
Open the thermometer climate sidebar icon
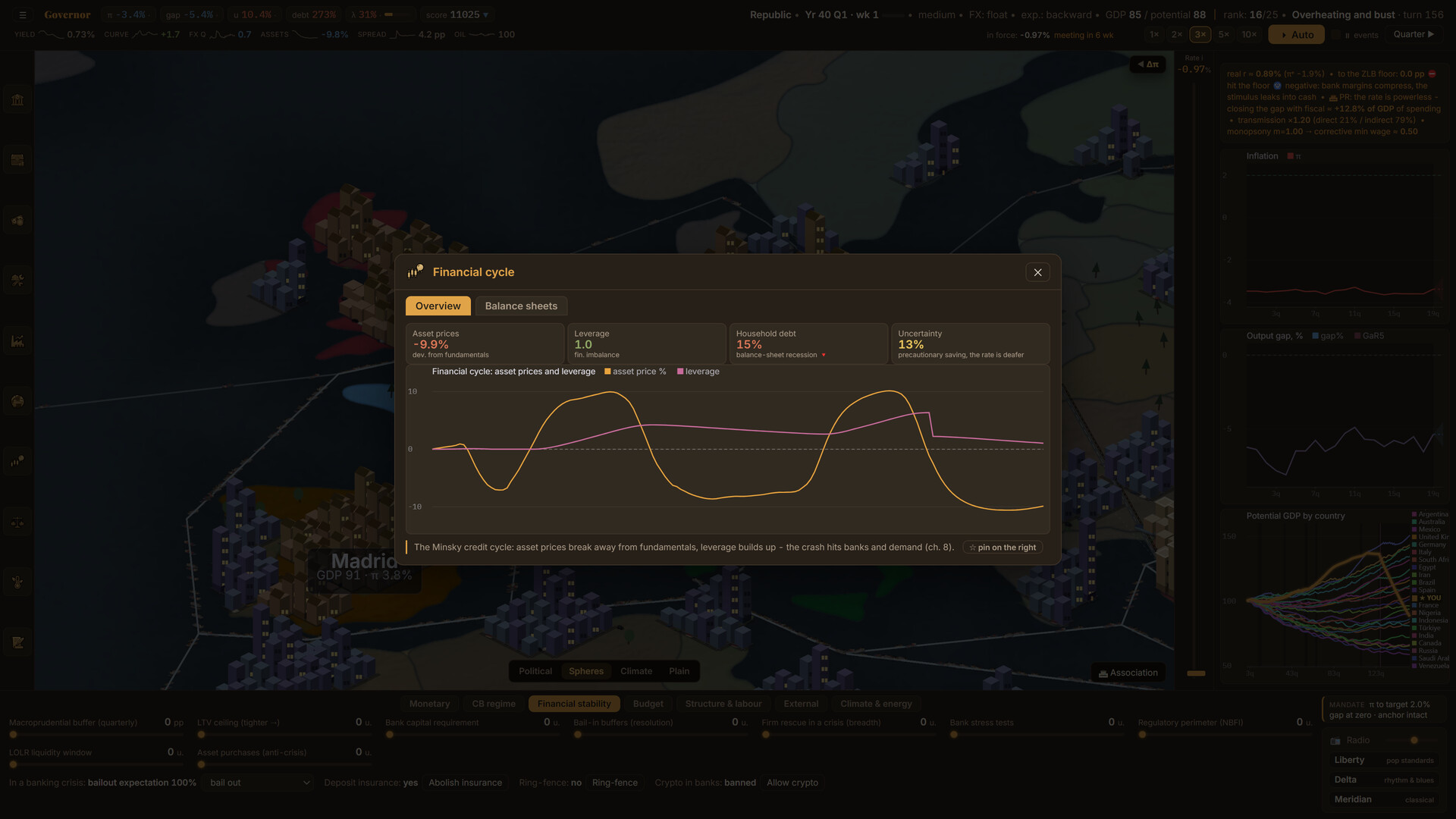(17, 582)
